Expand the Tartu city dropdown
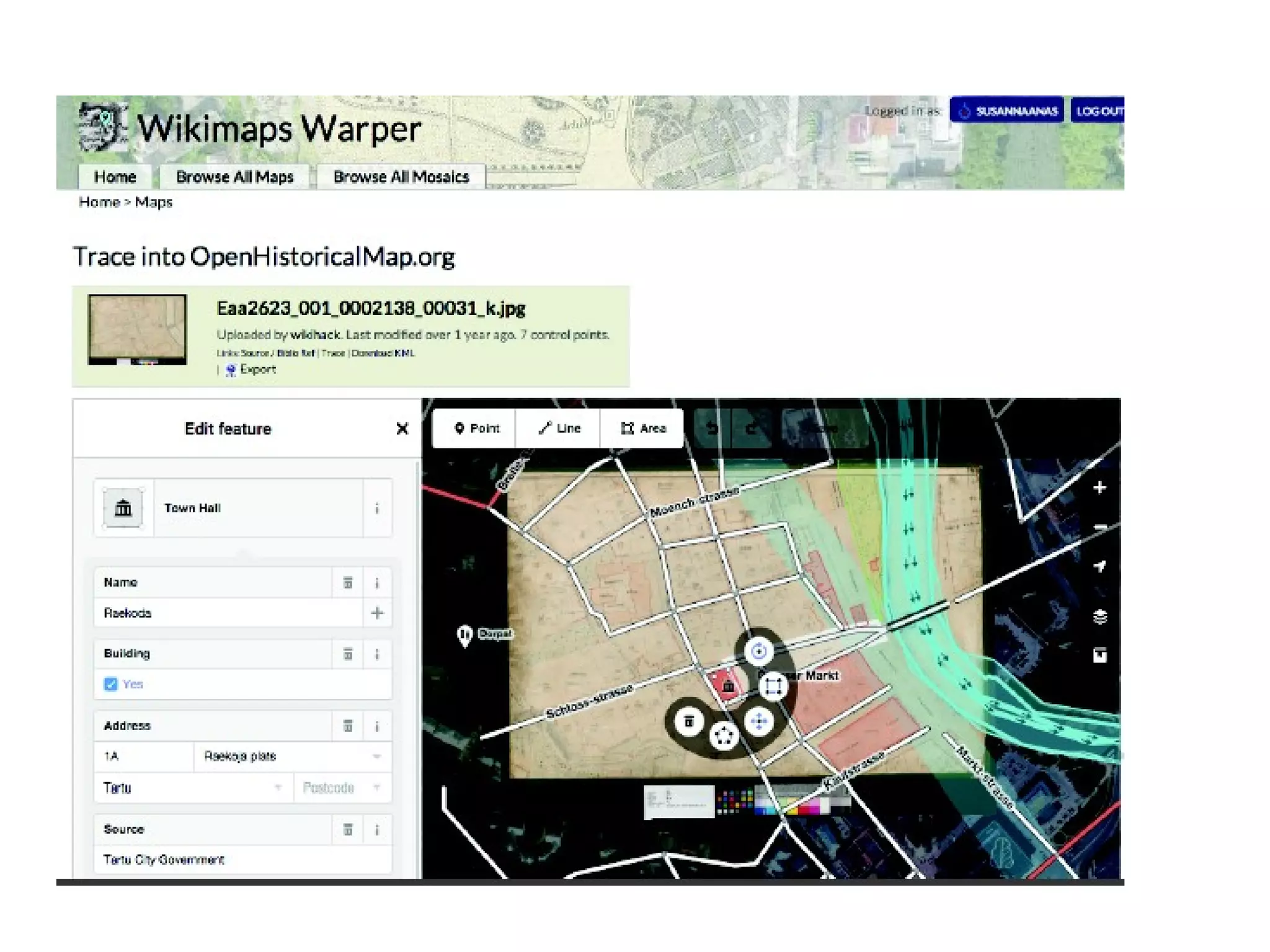 (278, 788)
